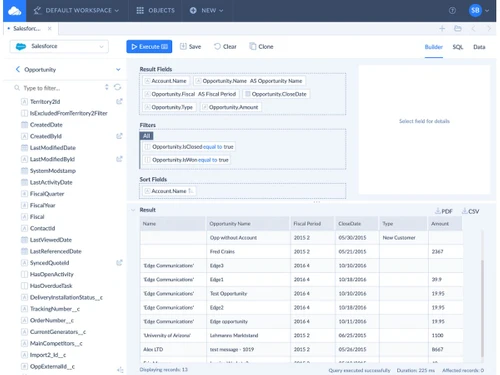Open SyncedQuoteId relation link icon
The height and width of the screenshot is (375, 500).
tap(119, 263)
